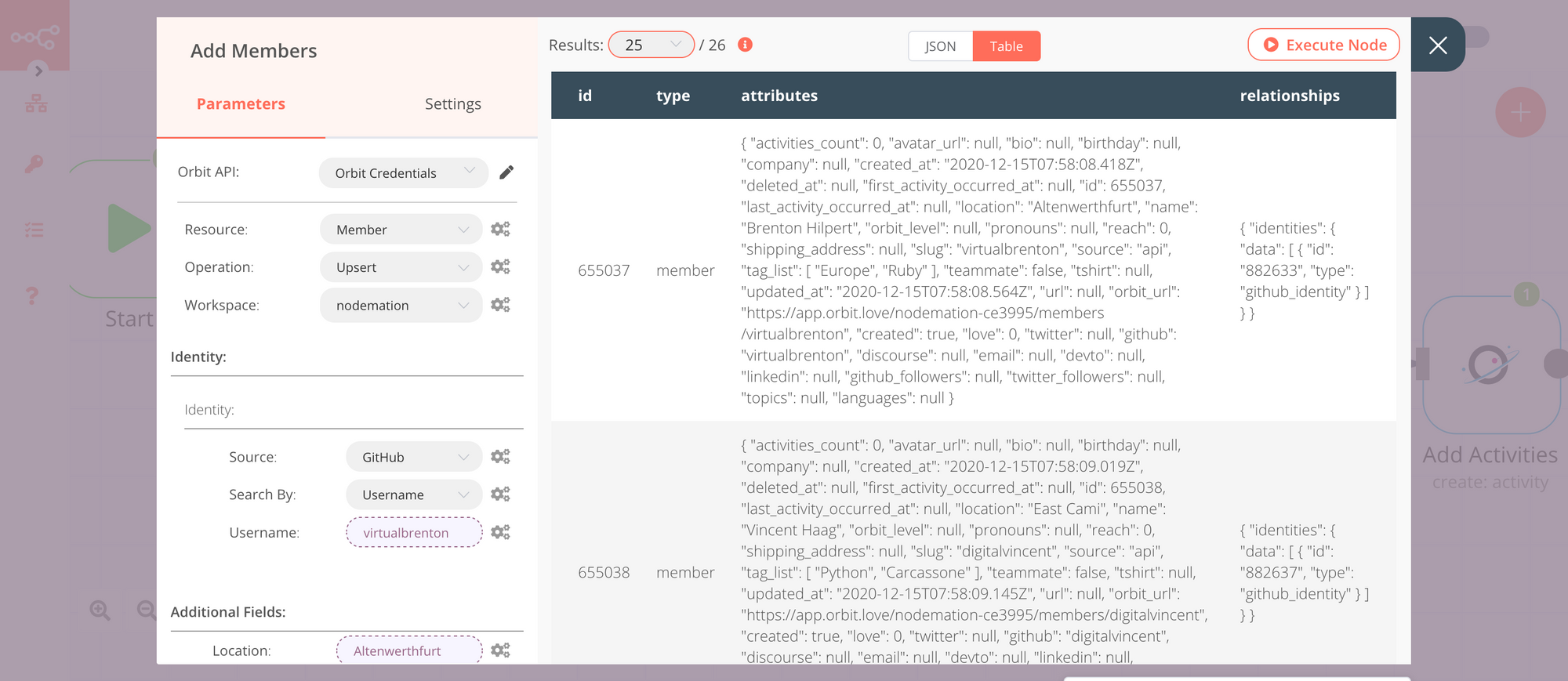
Task: Click the Execute Node button
Action: 1324,45
